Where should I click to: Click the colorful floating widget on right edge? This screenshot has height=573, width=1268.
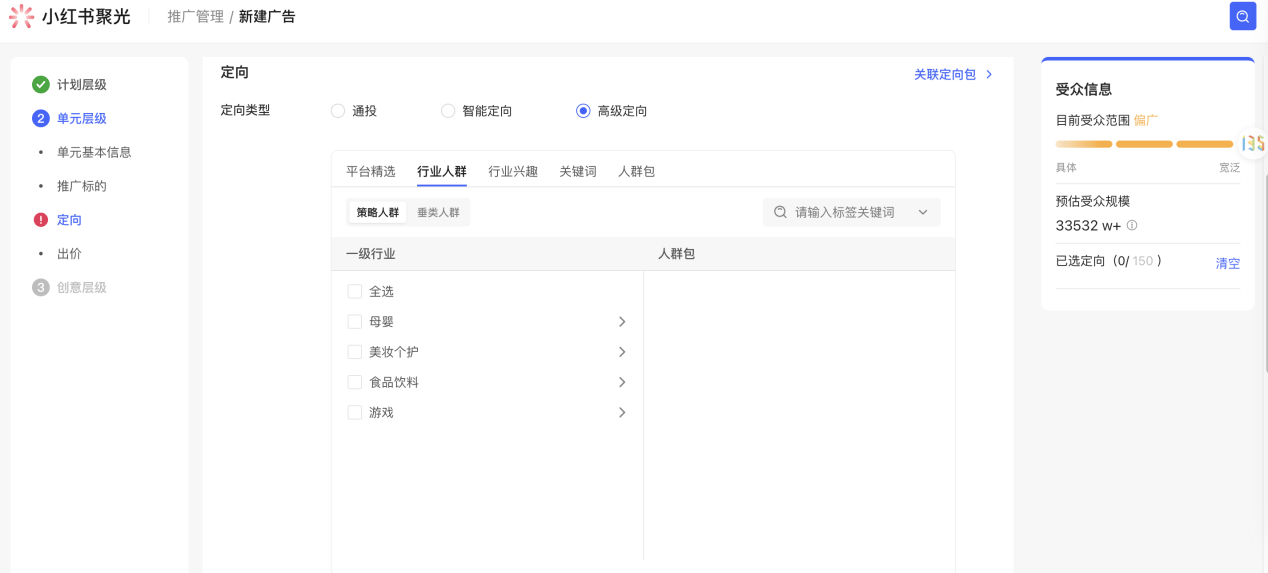point(1253,143)
